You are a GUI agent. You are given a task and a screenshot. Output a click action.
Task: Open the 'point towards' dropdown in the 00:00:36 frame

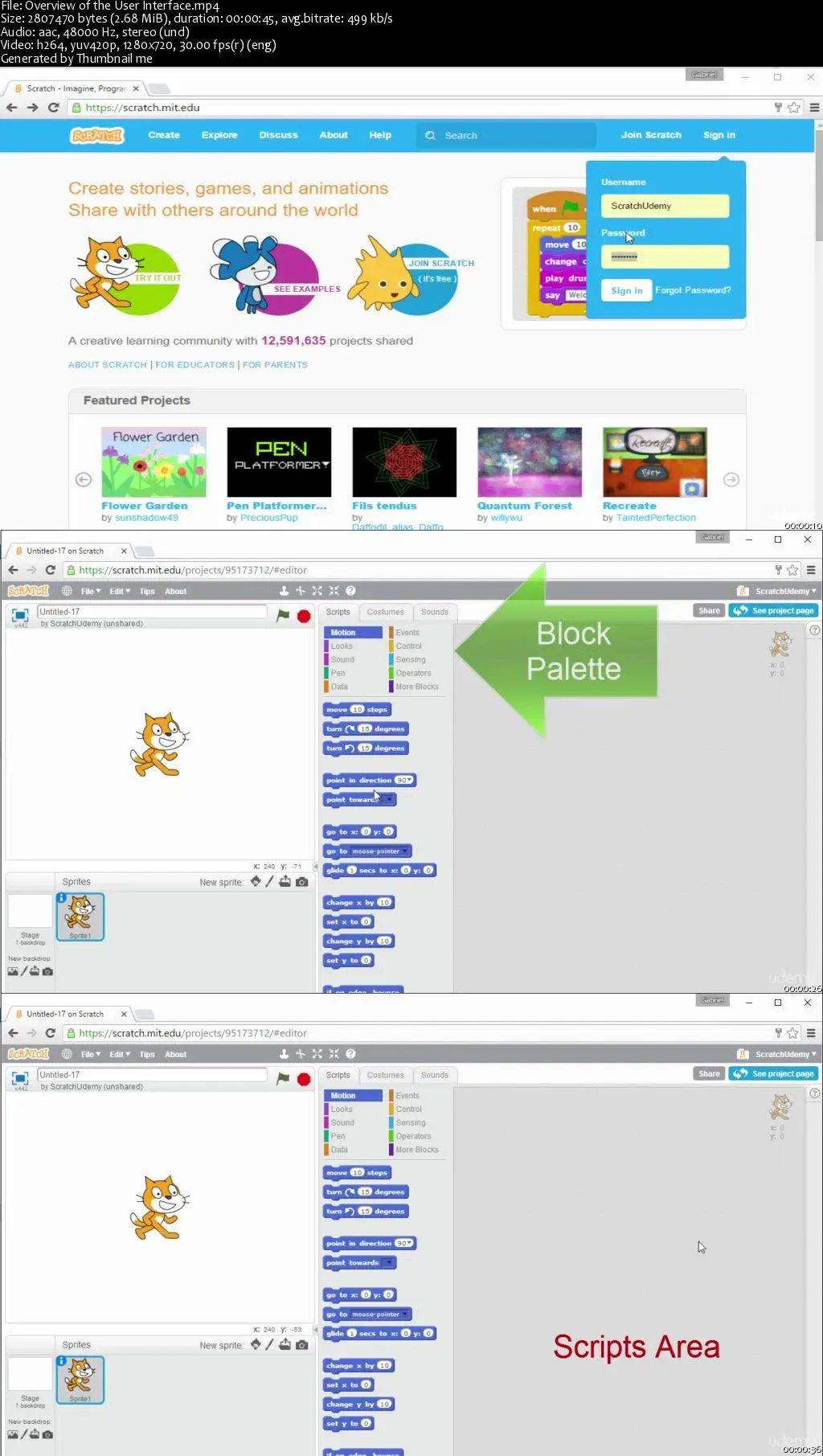pyautogui.click(x=389, y=1263)
